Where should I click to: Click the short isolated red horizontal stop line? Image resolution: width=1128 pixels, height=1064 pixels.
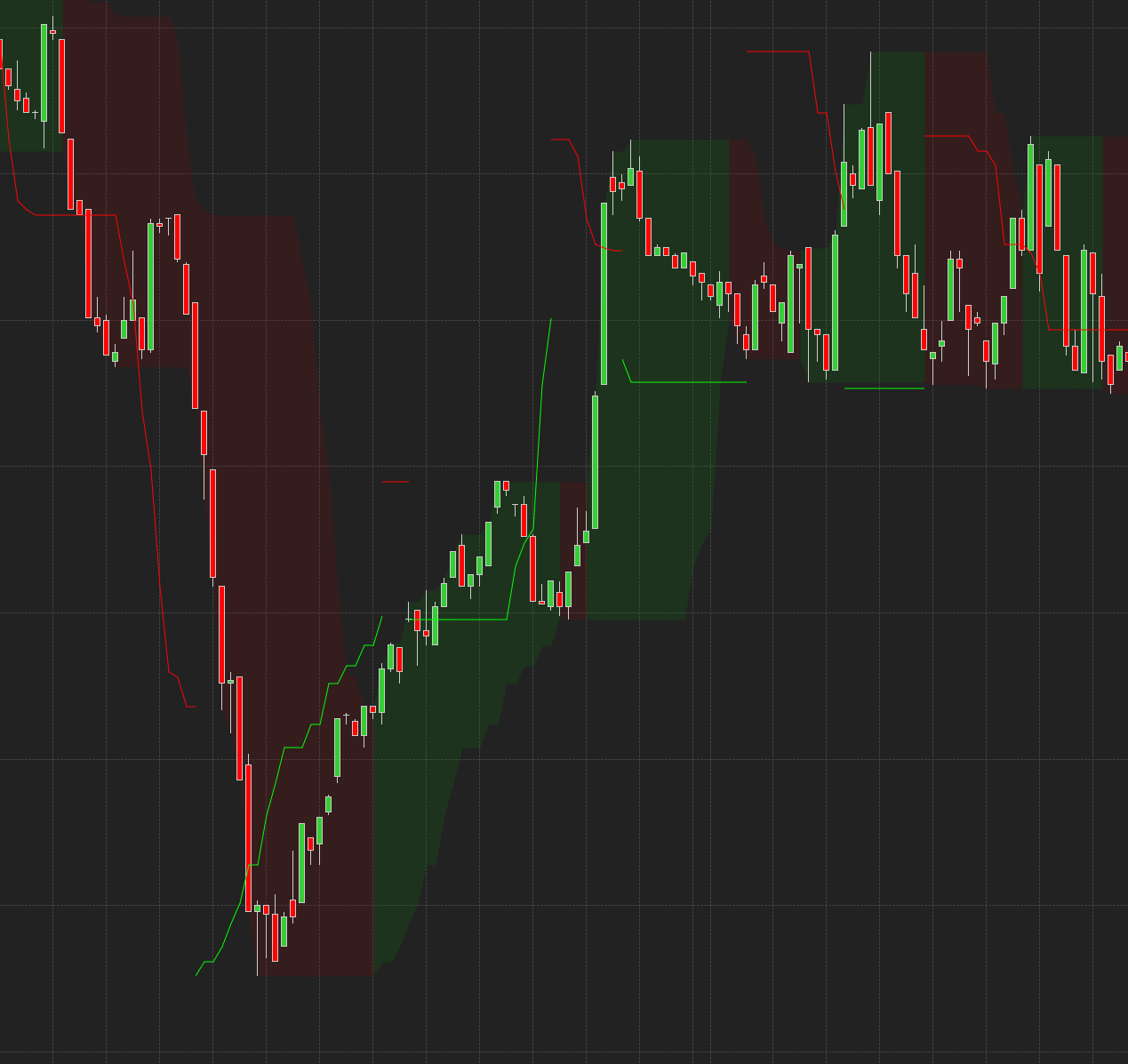point(396,482)
